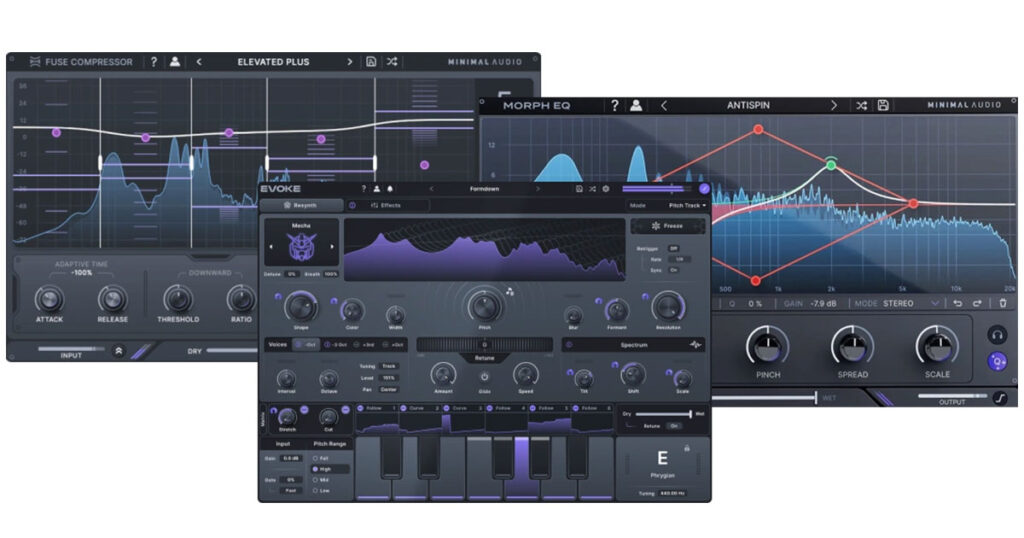1024x538 pixels.
Task: Click the Freeze button in Evoke
Action: pos(667,226)
